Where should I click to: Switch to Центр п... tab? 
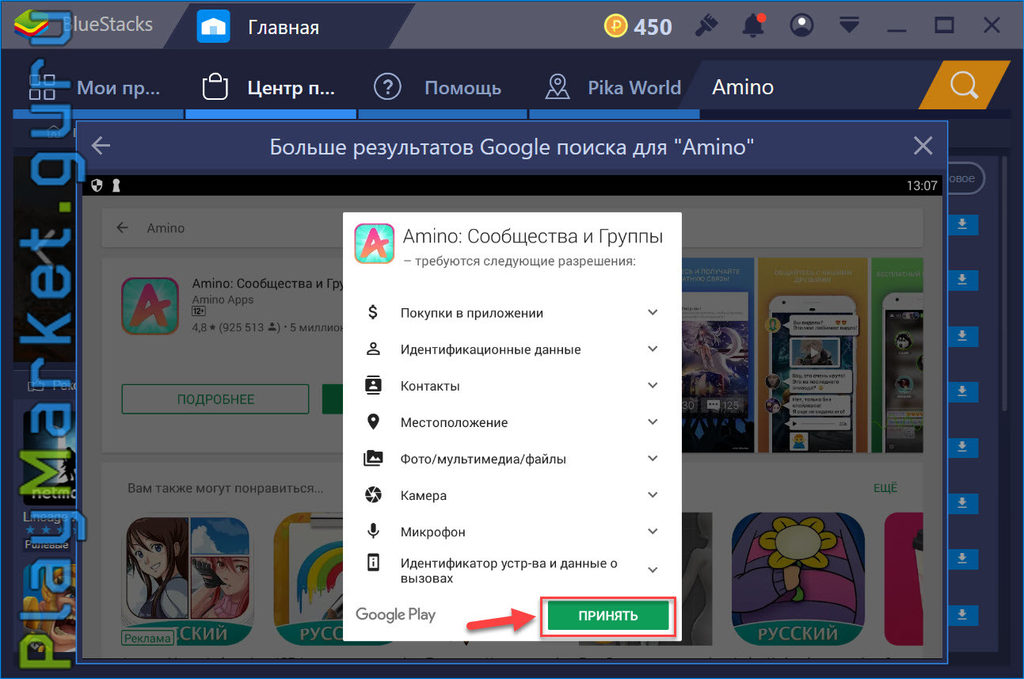[270, 87]
